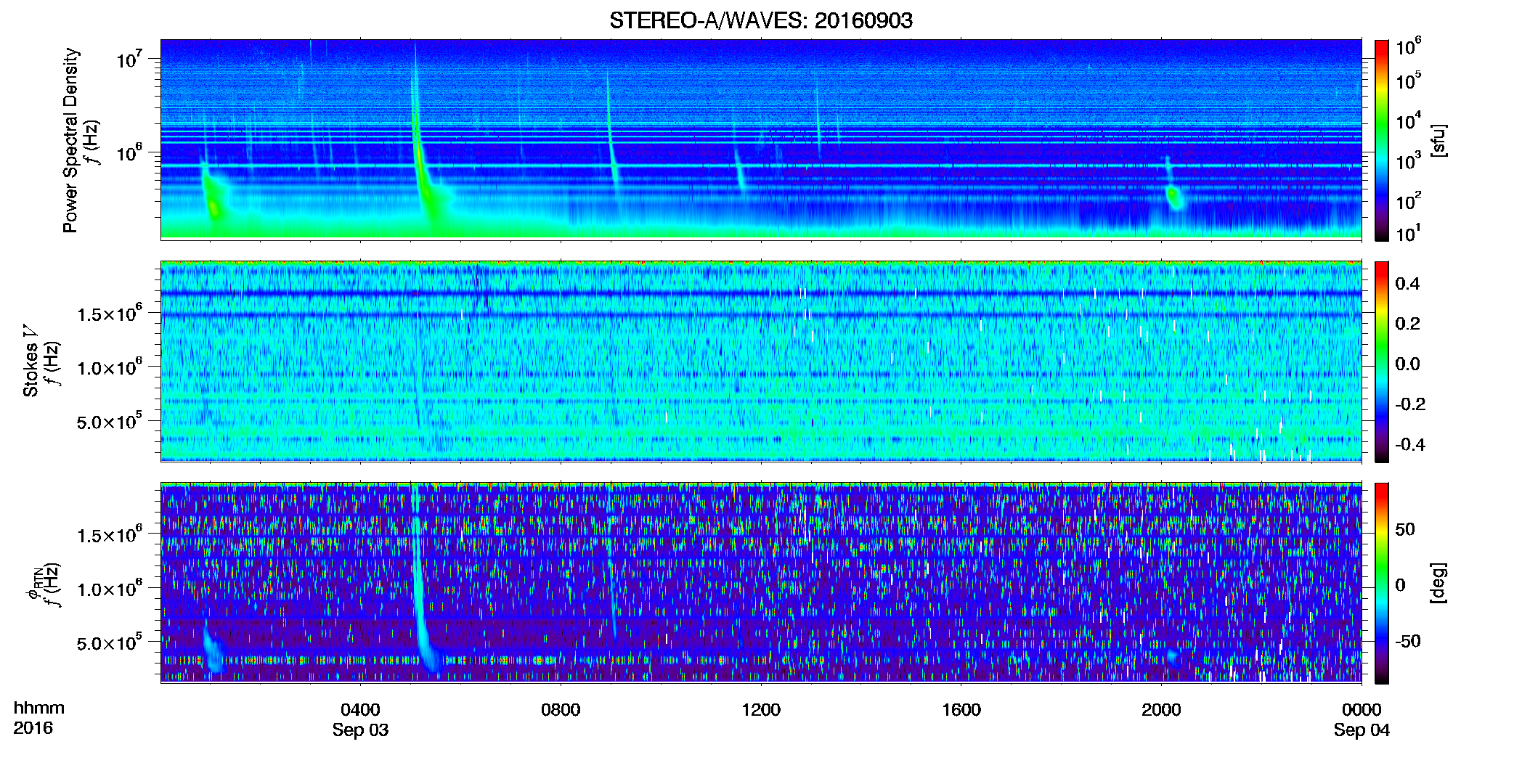Click the -0.4 value on the Stokes V color bar
This screenshot has width=1522, height=784.
[x=1410, y=444]
